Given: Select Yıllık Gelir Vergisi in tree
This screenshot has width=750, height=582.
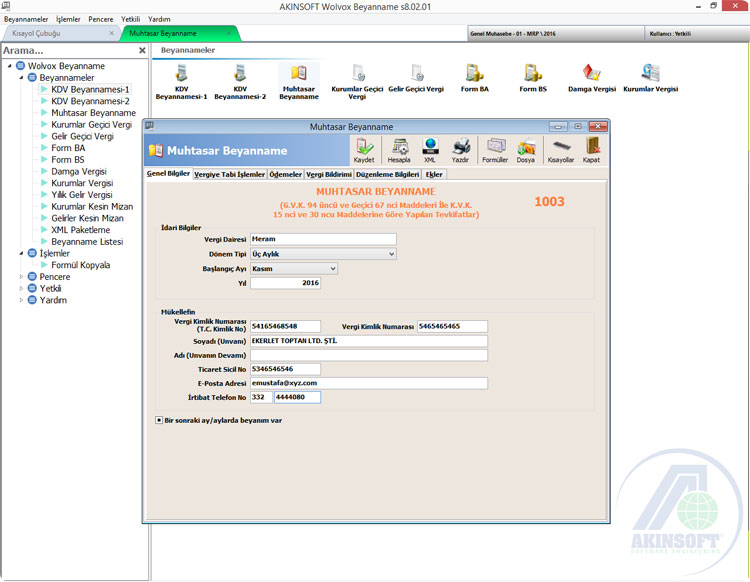Looking at the screenshot, I should click(x=82, y=195).
